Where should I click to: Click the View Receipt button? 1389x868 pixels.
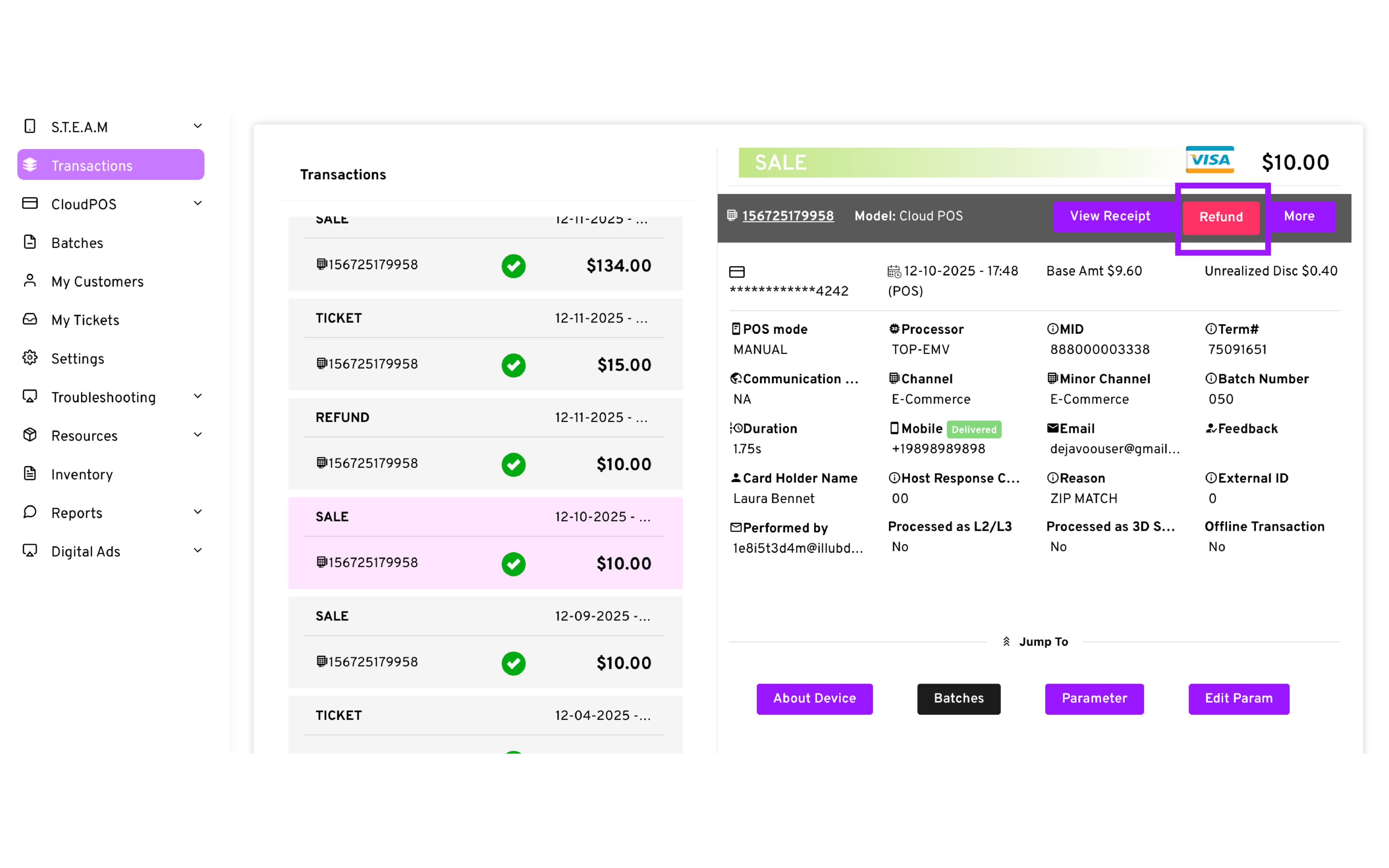pyautogui.click(x=1109, y=216)
